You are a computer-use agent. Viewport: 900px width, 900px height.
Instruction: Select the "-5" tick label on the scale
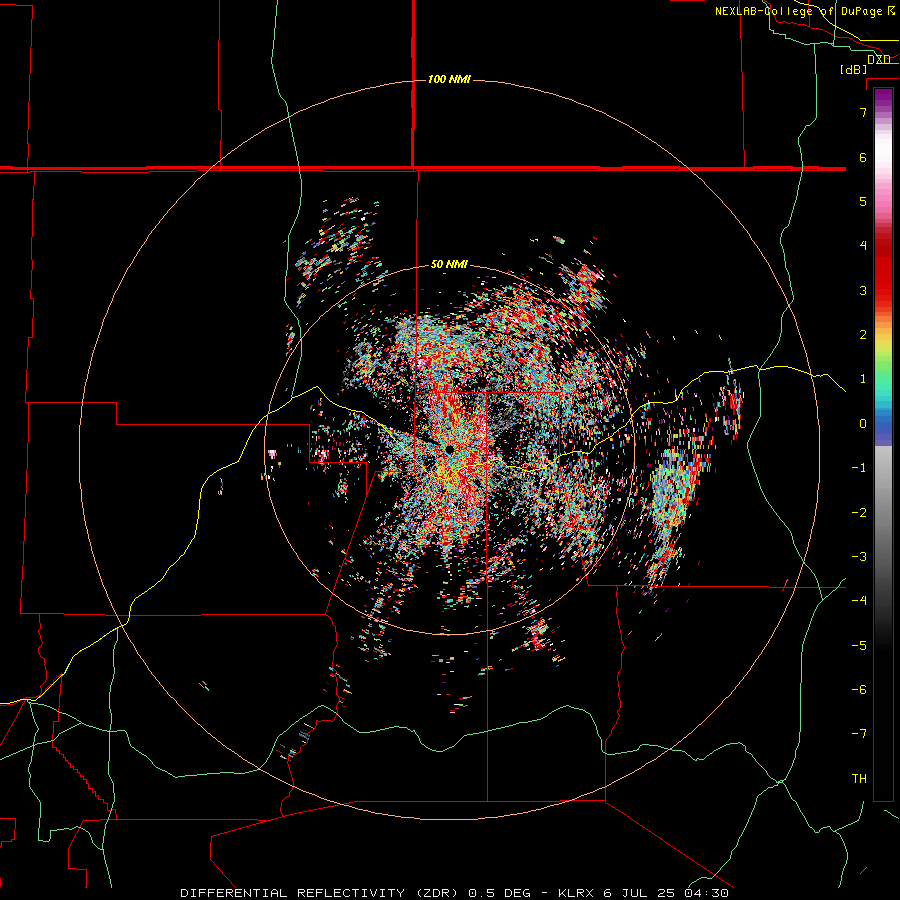point(859,646)
